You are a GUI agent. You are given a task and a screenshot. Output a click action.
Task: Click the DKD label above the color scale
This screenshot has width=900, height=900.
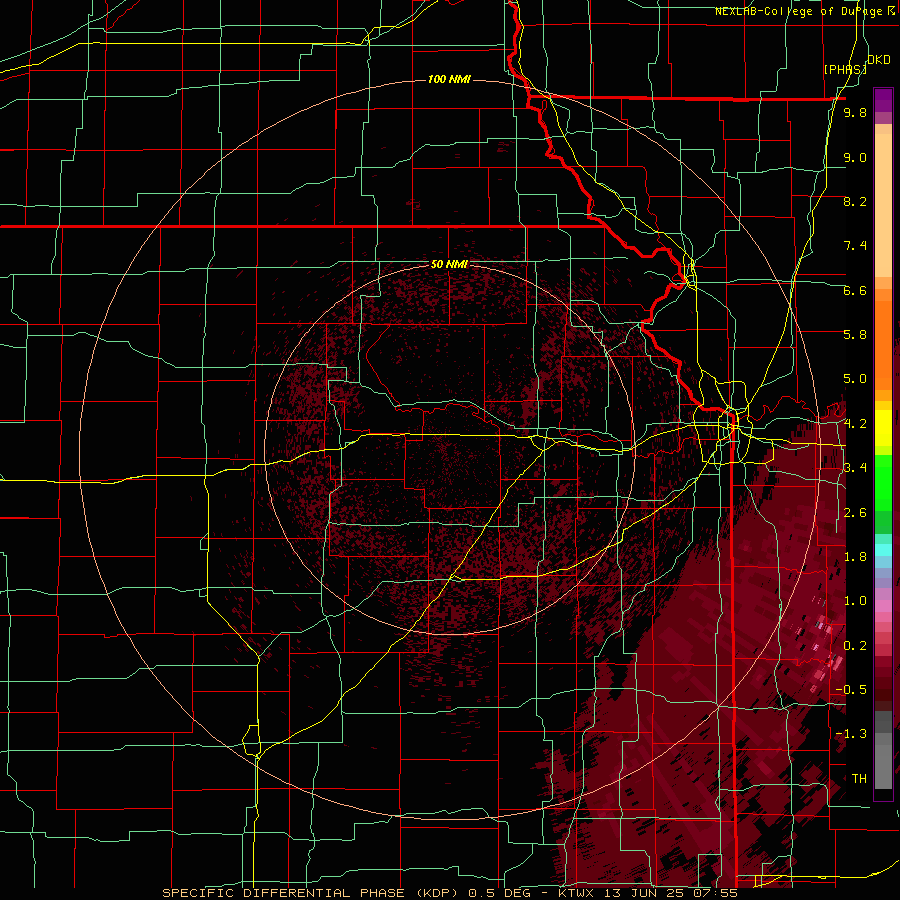pos(879,60)
